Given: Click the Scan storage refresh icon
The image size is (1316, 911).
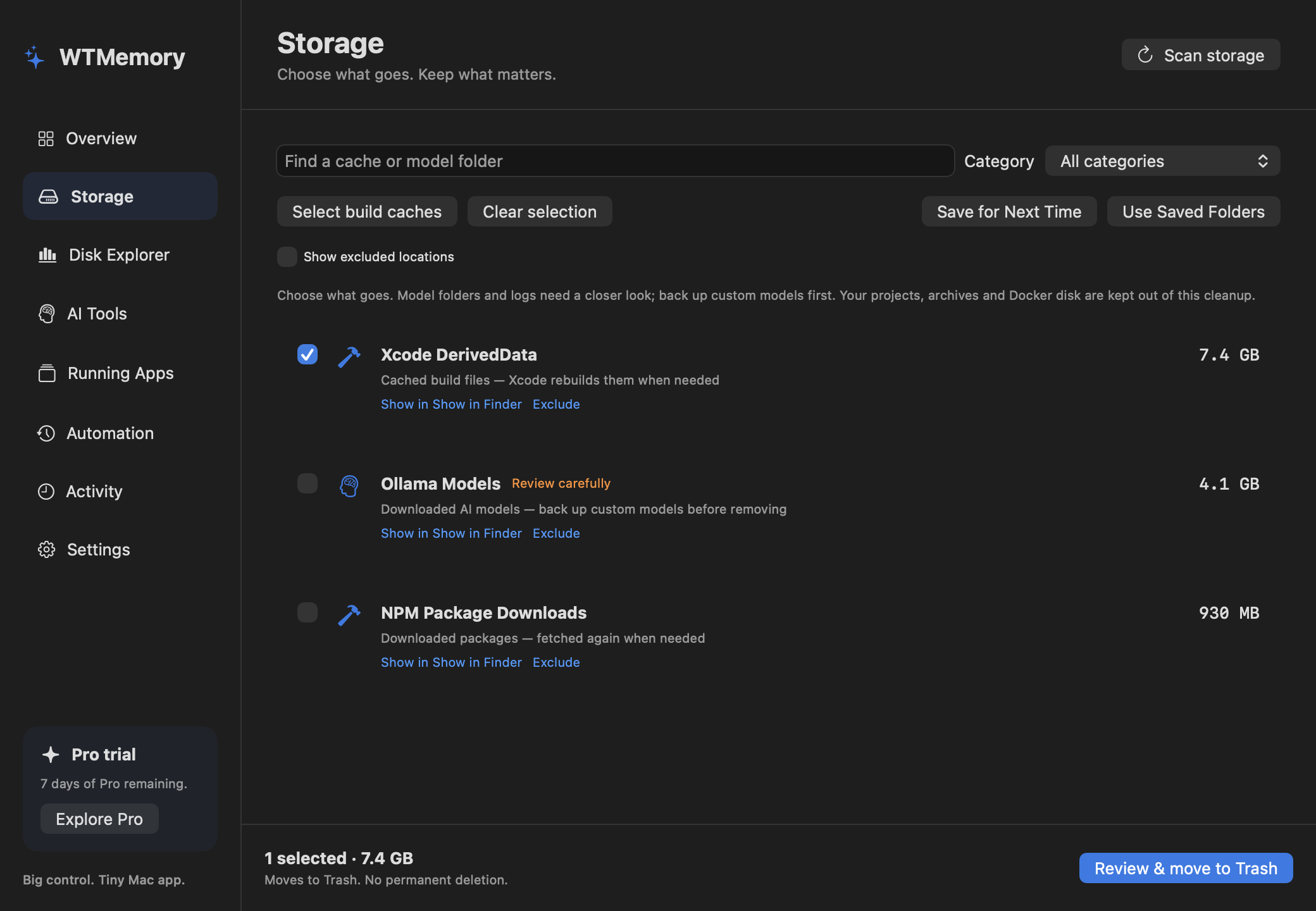Looking at the screenshot, I should (x=1145, y=55).
